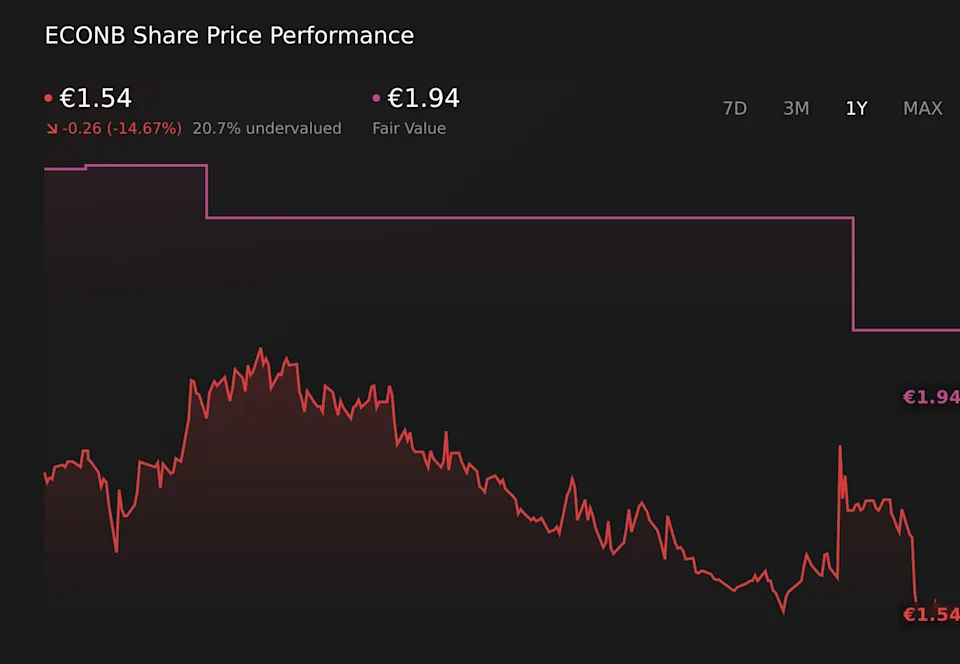Click the Fair Value label
The width and height of the screenshot is (960, 664).
pyautogui.click(x=409, y=128)
